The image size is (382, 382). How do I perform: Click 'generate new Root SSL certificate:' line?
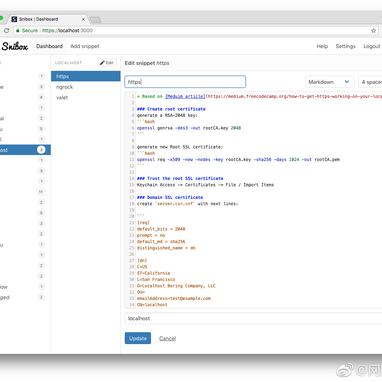tap(180, 147)
